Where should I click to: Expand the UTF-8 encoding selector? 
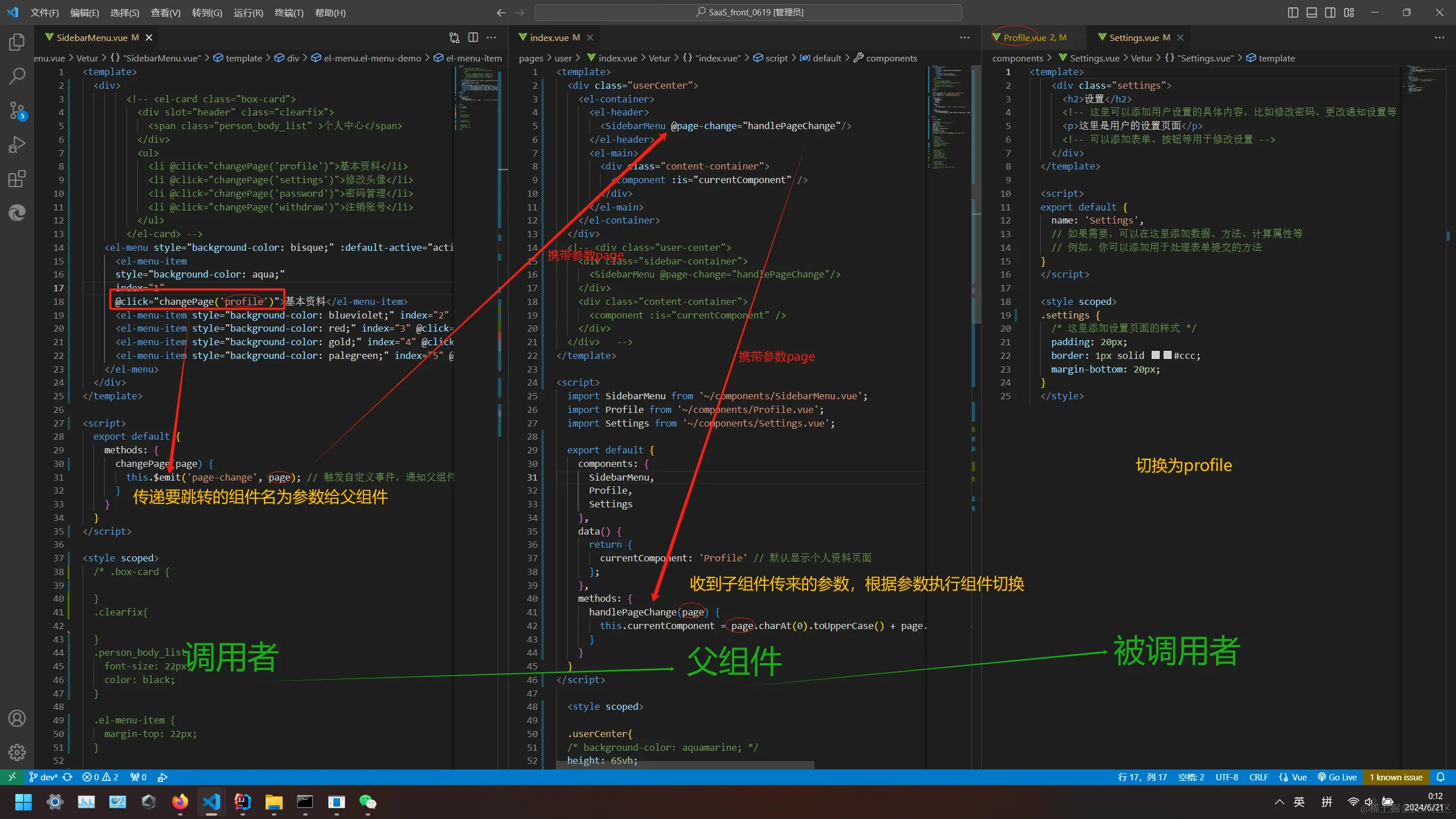(x=1226, y=777)
